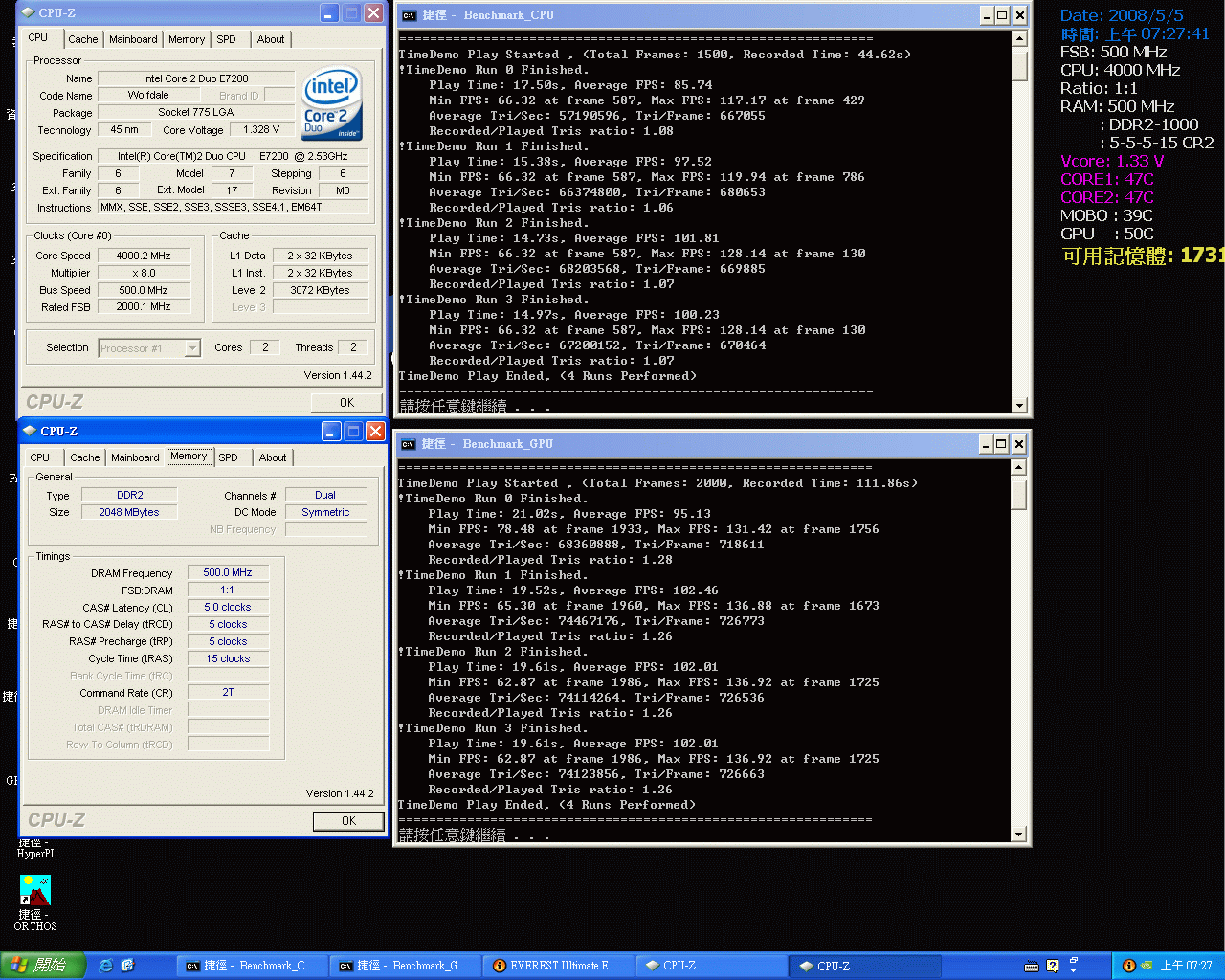1225x980 pixels.
Task: Click the Bus Speed value 500.0 MHz
Action: (144, 290)
